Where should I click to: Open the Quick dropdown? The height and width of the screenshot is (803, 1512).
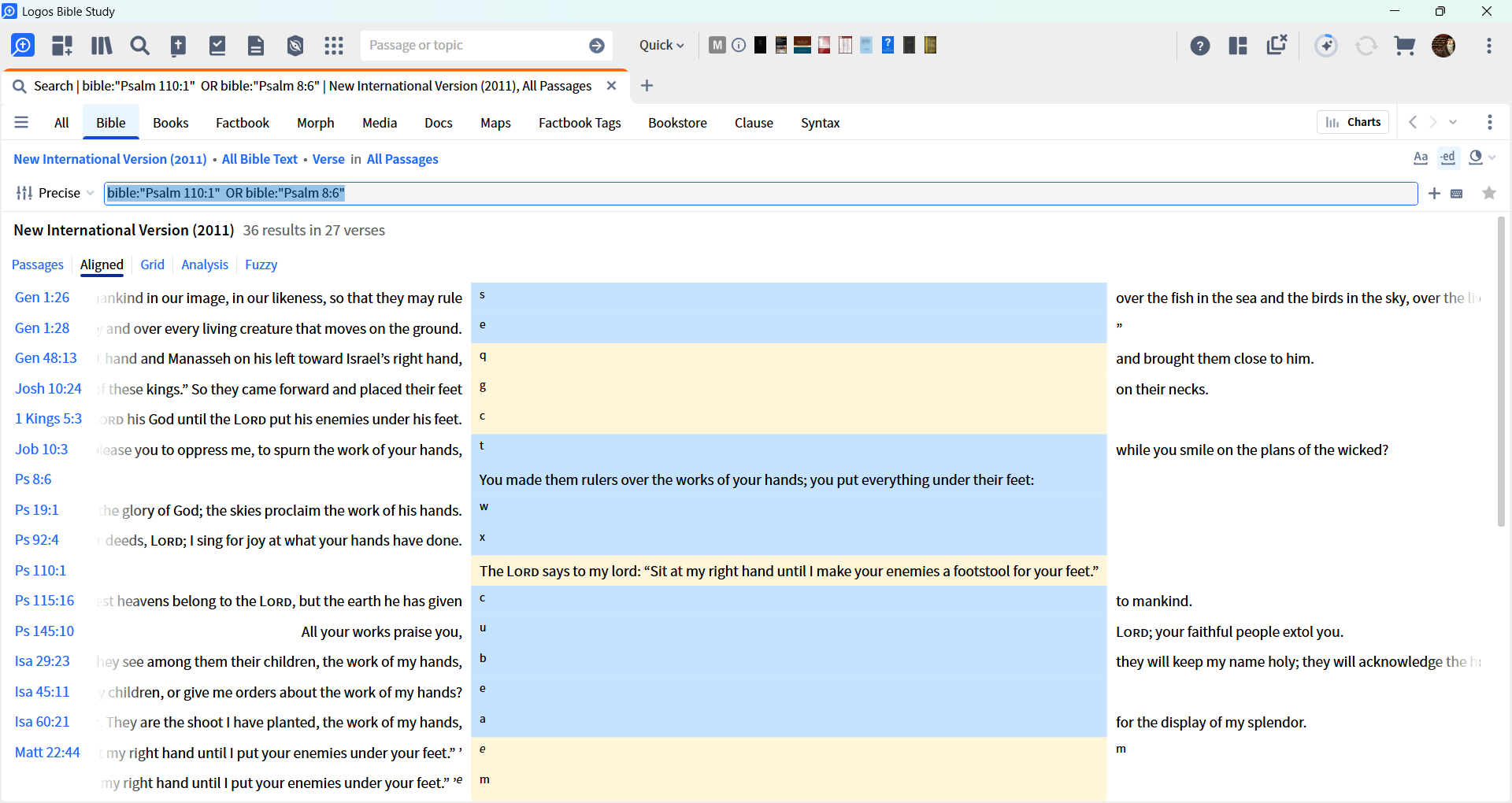(661, 46)
